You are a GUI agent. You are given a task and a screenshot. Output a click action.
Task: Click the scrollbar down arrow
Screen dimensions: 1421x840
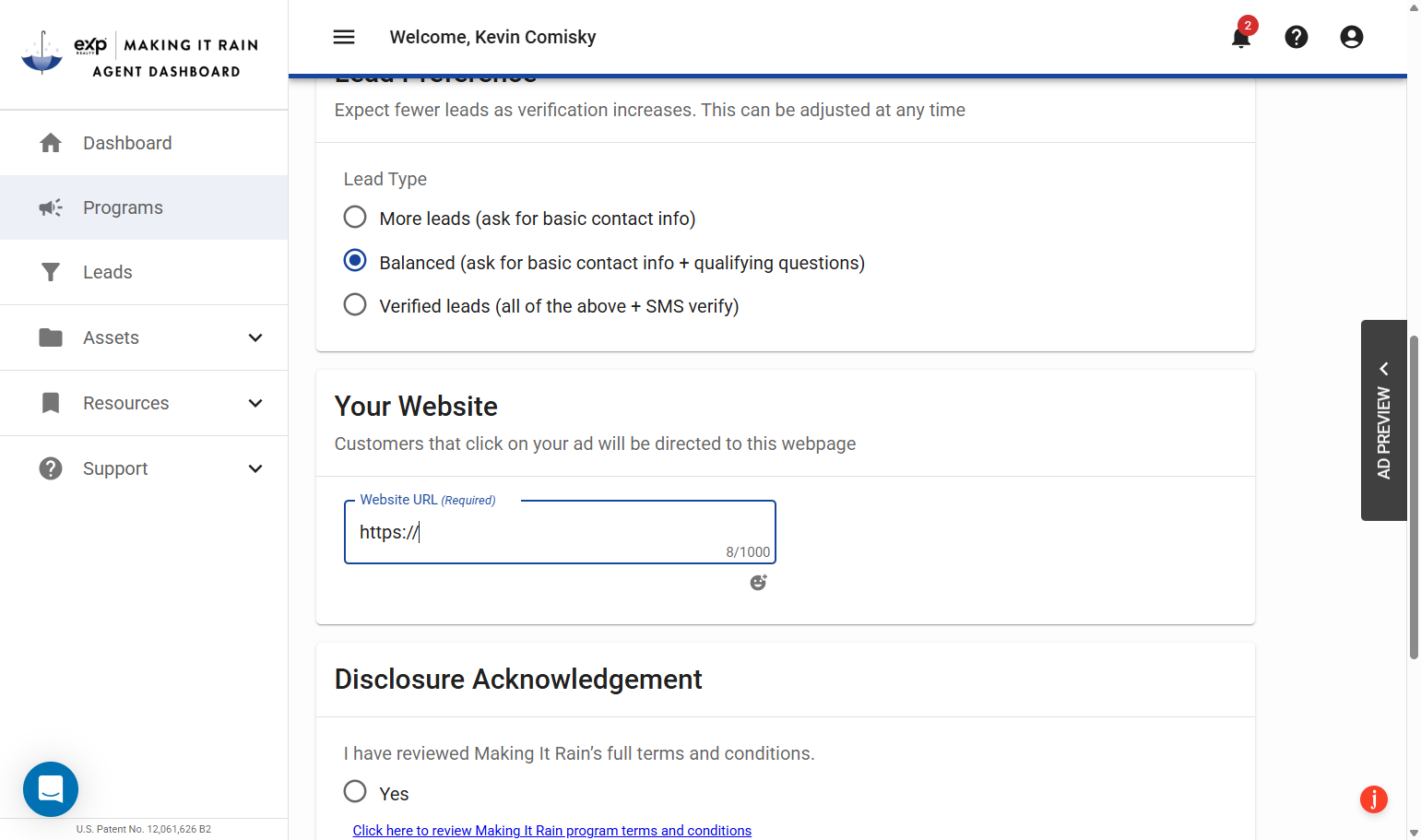(x=1414, y=833)
